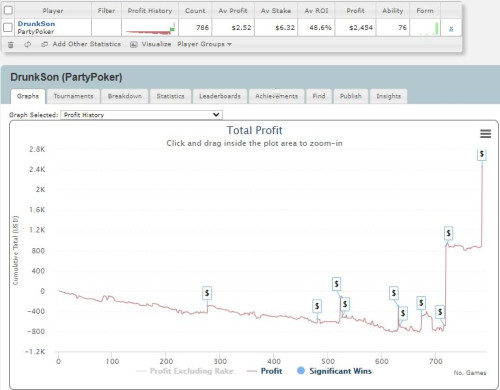Open the Graph Selected dropdown
Image resolution: width=500 pixels, height=390 pixels.
[x=142, y=115]
